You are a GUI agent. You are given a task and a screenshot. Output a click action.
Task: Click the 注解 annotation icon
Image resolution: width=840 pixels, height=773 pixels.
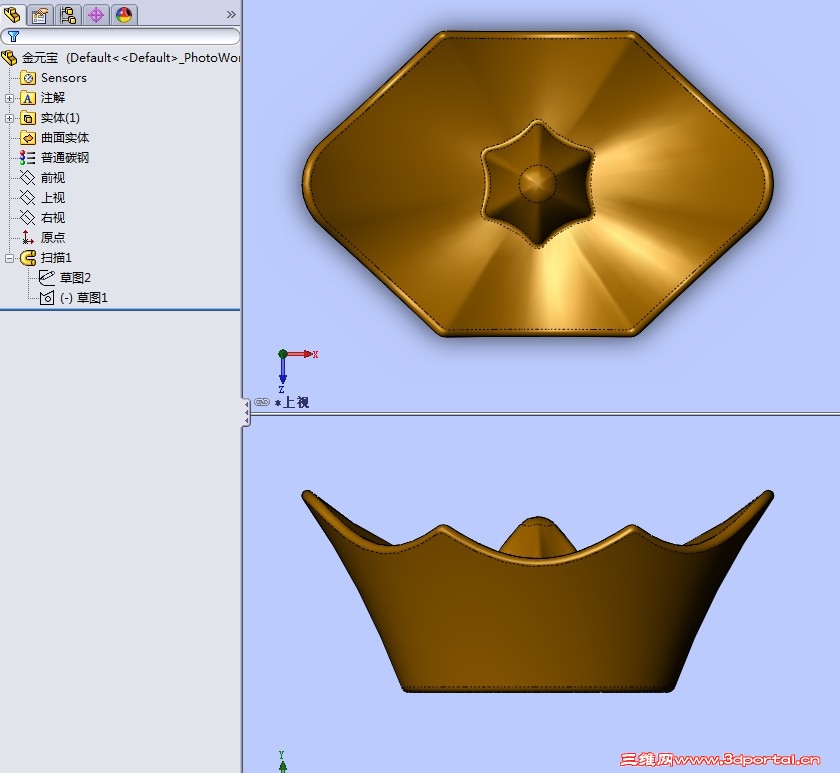28,98
